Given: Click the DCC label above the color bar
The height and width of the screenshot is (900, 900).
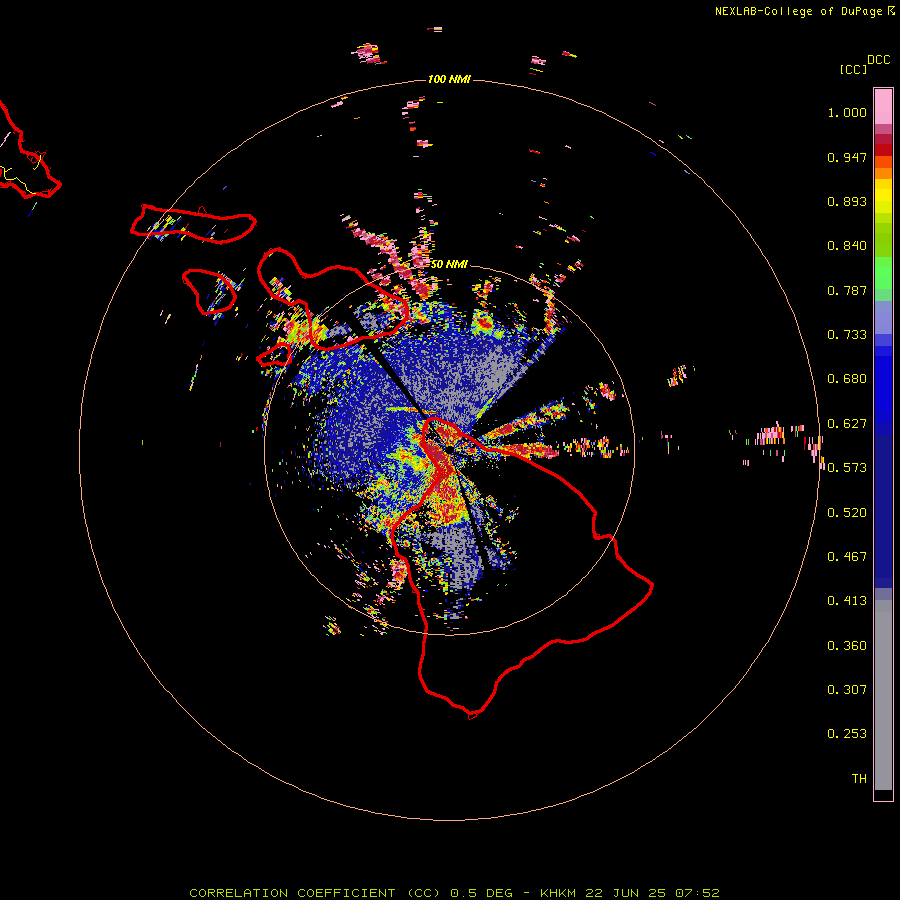Looking at the screenshot, I should [879, 60].
